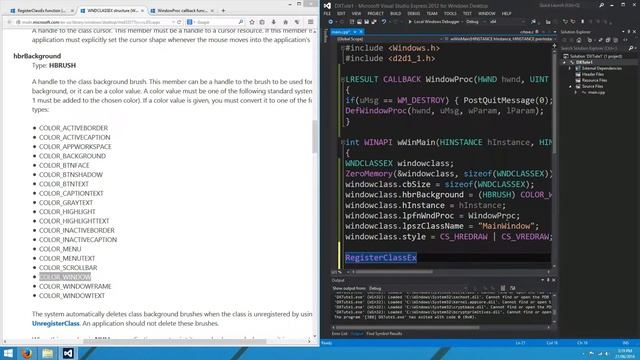640x360 pixels.
Task: Click code editor horizontal scrollbar thumb
Action: (394, 272)
